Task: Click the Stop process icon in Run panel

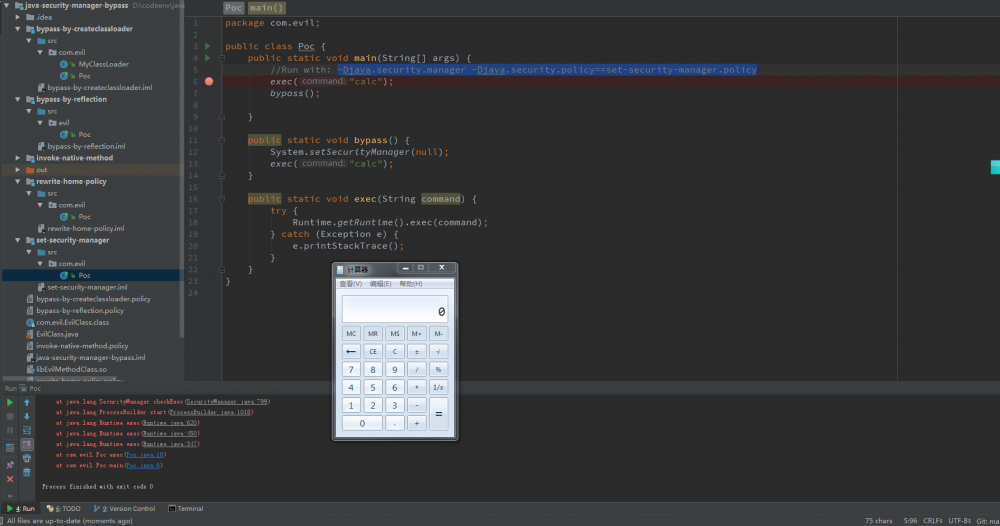Action: [x=10, y=416]
